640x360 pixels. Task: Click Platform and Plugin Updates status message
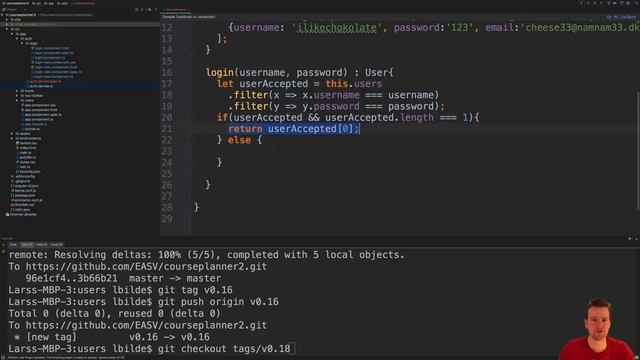pyautogui.click(x=65, y=358)
